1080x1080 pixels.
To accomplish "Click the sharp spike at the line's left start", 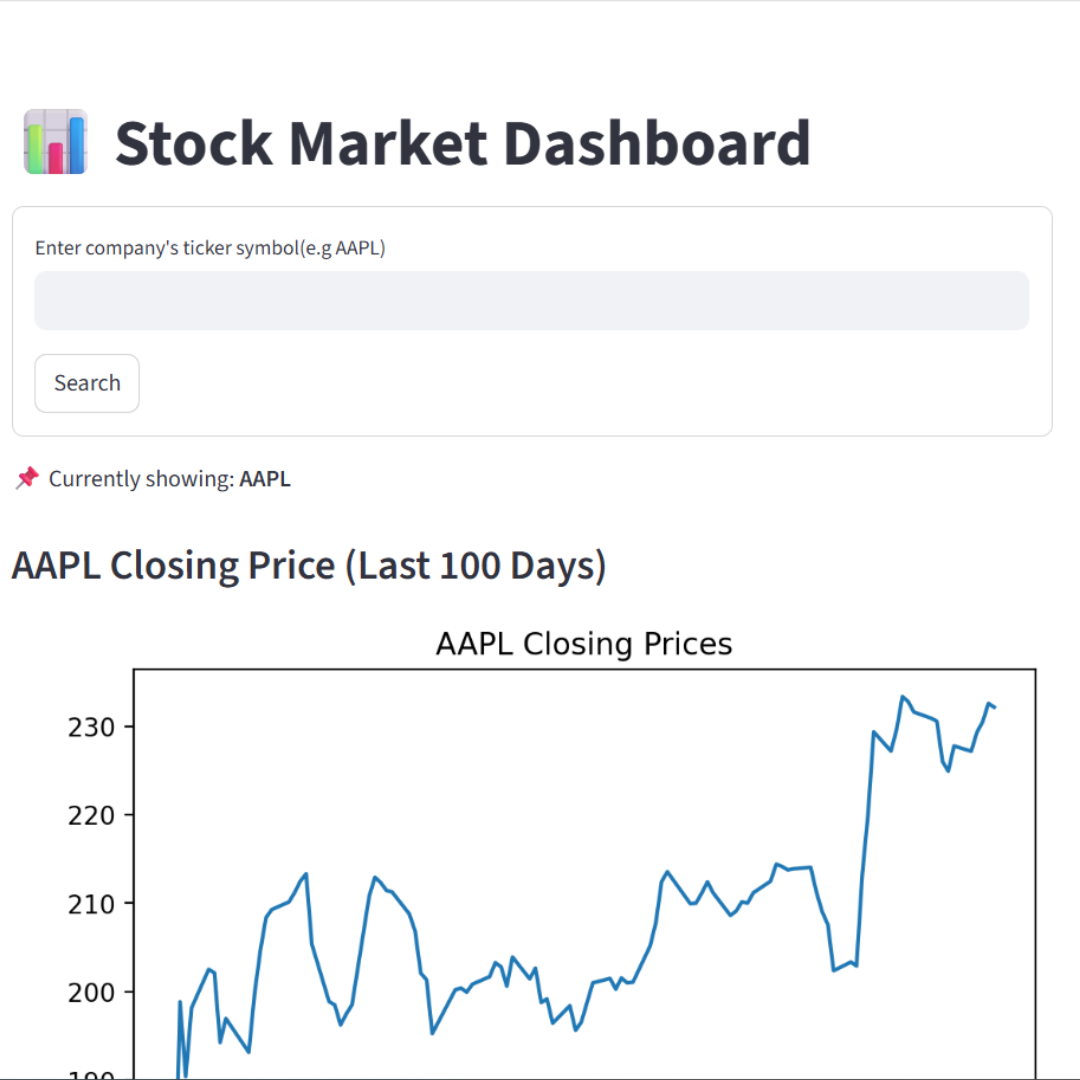I will pyautogui.click(x=181, y=1001).
